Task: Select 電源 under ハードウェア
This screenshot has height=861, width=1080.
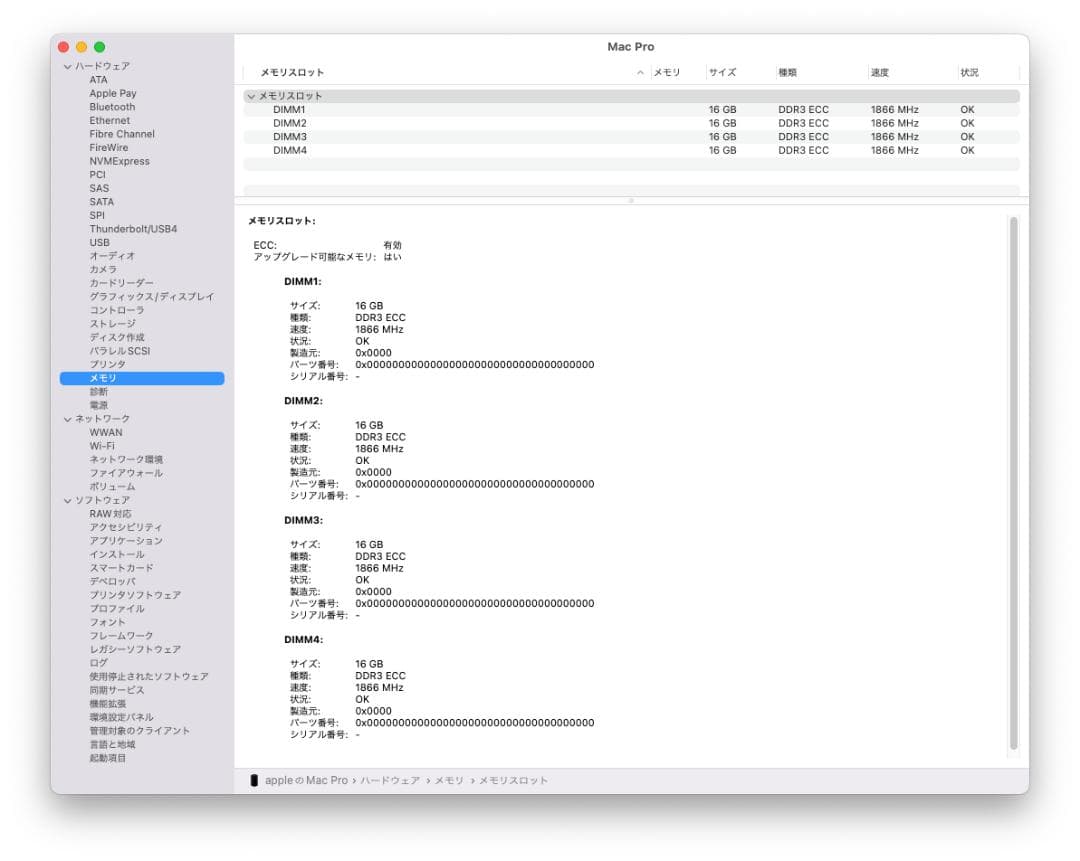Action: click(x=97, y=404)
